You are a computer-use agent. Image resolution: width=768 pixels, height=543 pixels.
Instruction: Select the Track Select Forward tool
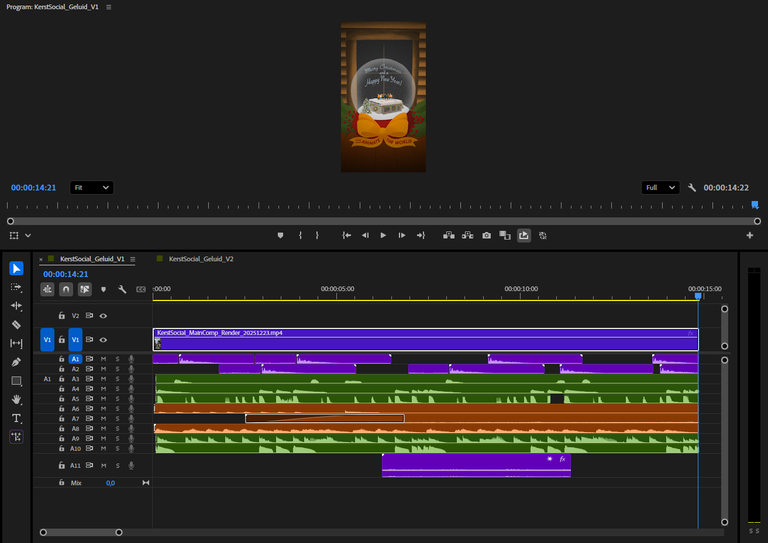coord(16,287)
